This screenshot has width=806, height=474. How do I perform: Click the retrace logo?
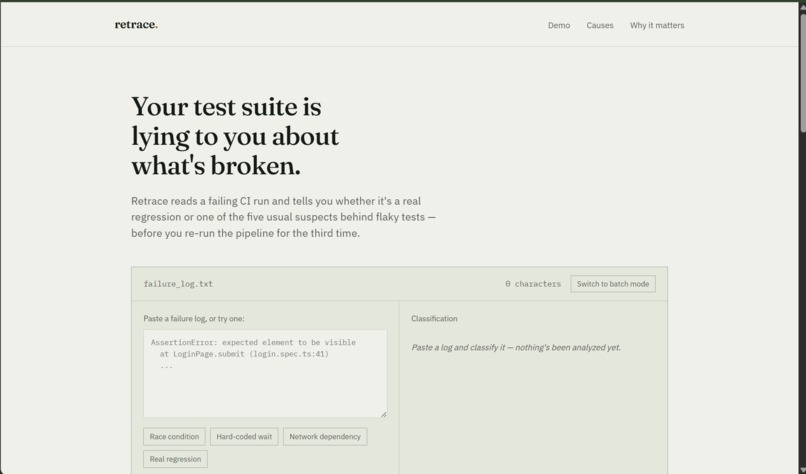pos(136,25)
